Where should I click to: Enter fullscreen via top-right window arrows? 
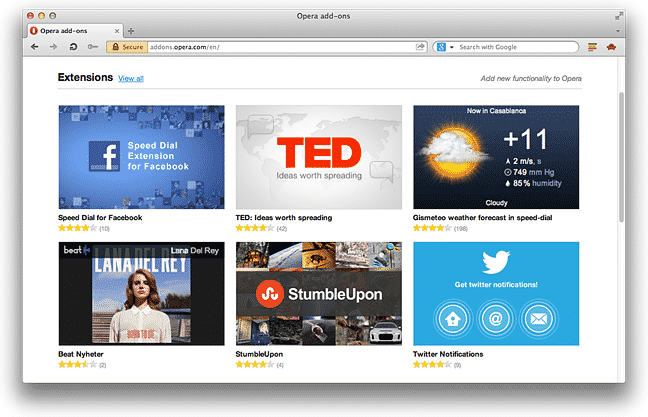(x=619, y=16)
